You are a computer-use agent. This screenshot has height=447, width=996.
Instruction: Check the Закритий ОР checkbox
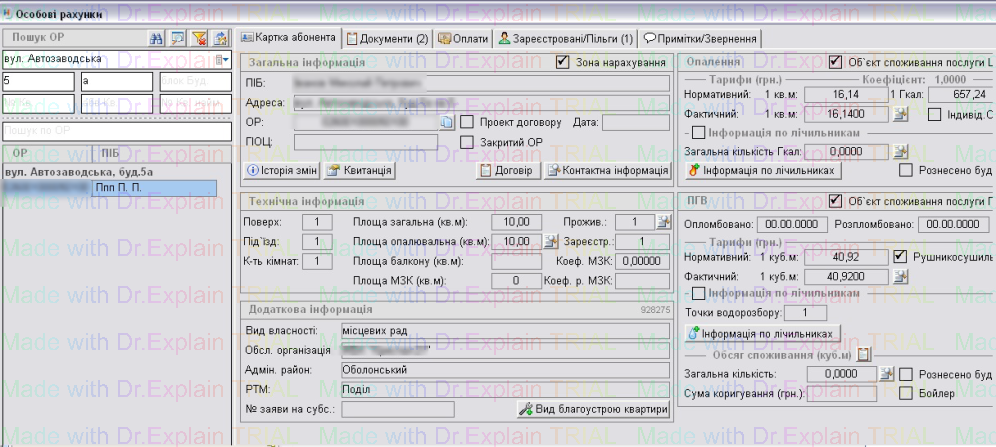(x=467, y=142)
